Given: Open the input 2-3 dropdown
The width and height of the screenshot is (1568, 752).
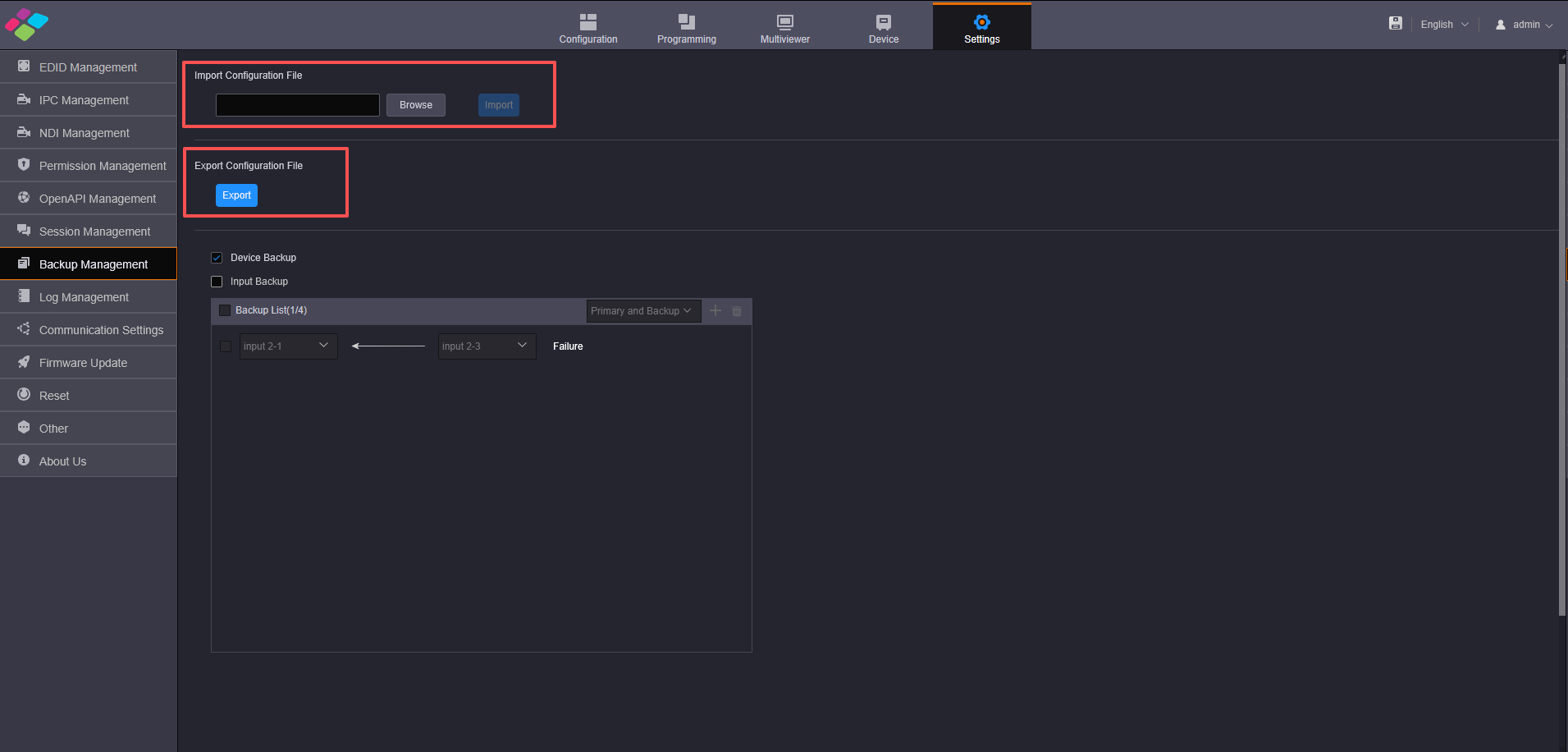Looking at the screenshot, I should [x=487, y=346].
